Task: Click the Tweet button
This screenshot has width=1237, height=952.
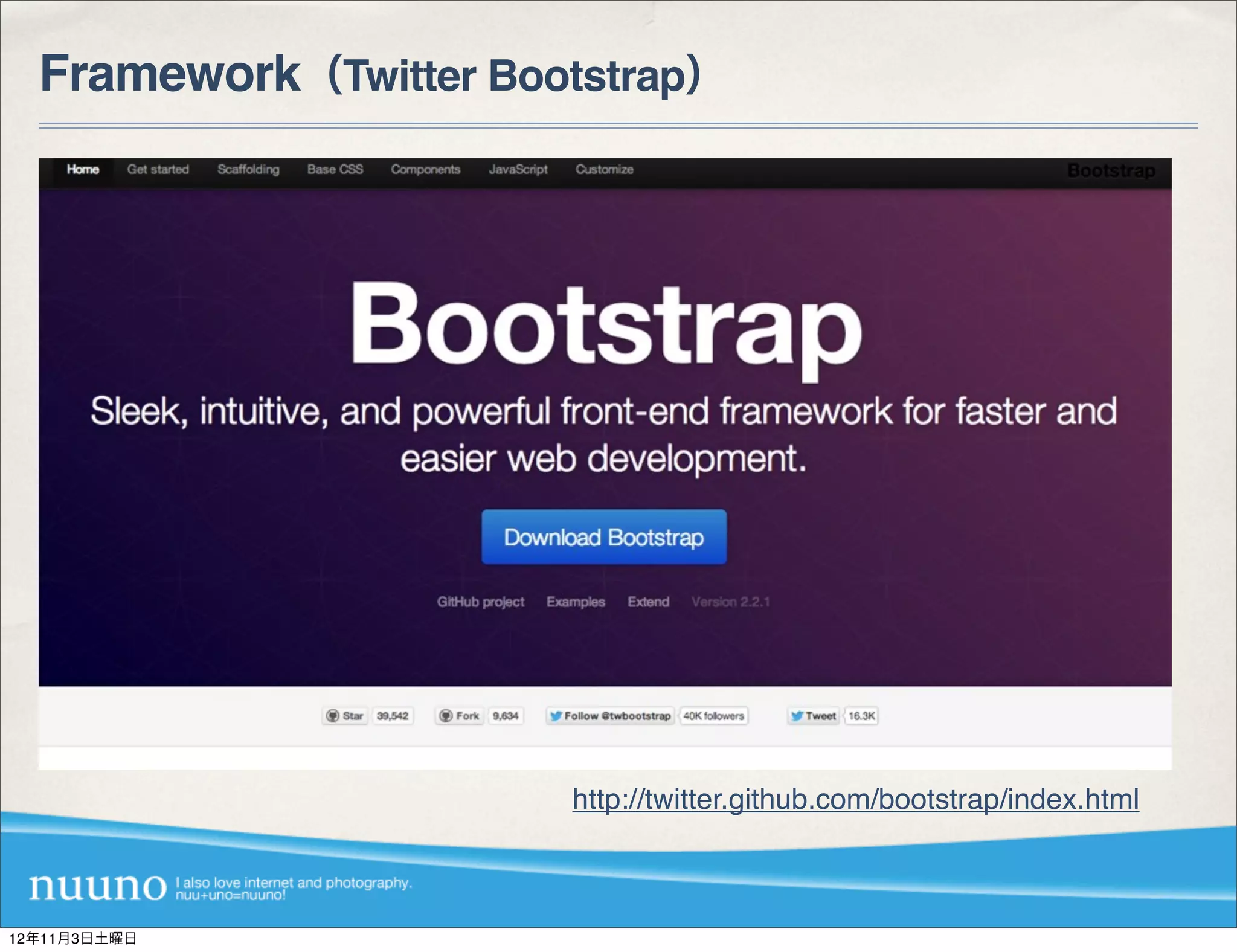Action: 814,716
